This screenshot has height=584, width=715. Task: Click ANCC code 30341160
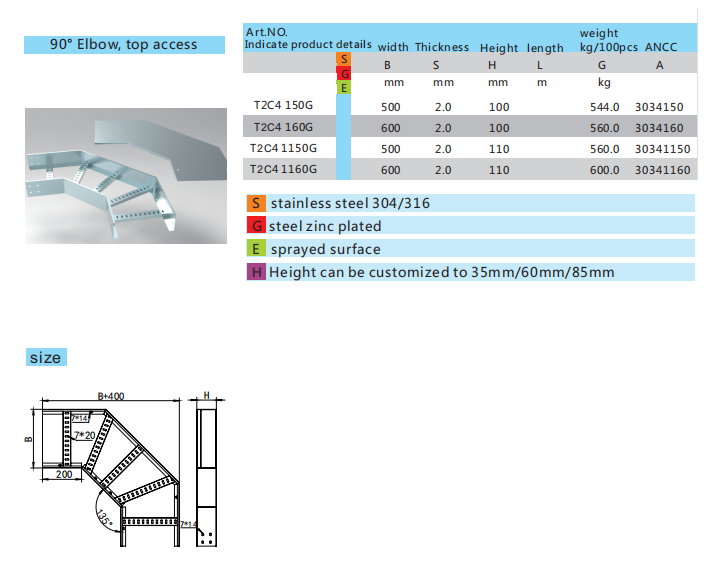[x=662, y=170]
